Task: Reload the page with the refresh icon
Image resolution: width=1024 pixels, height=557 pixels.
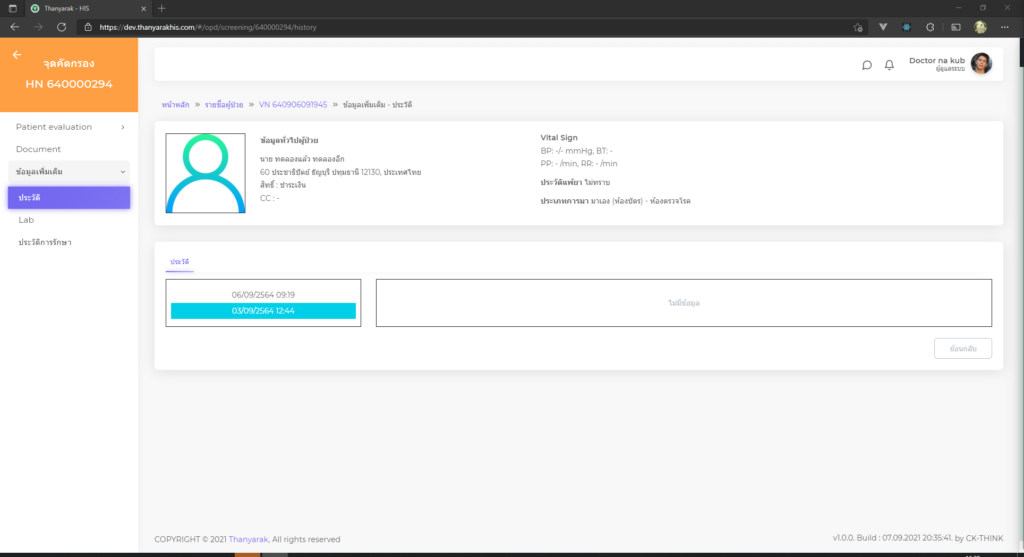Action: [x=62, y=27]
